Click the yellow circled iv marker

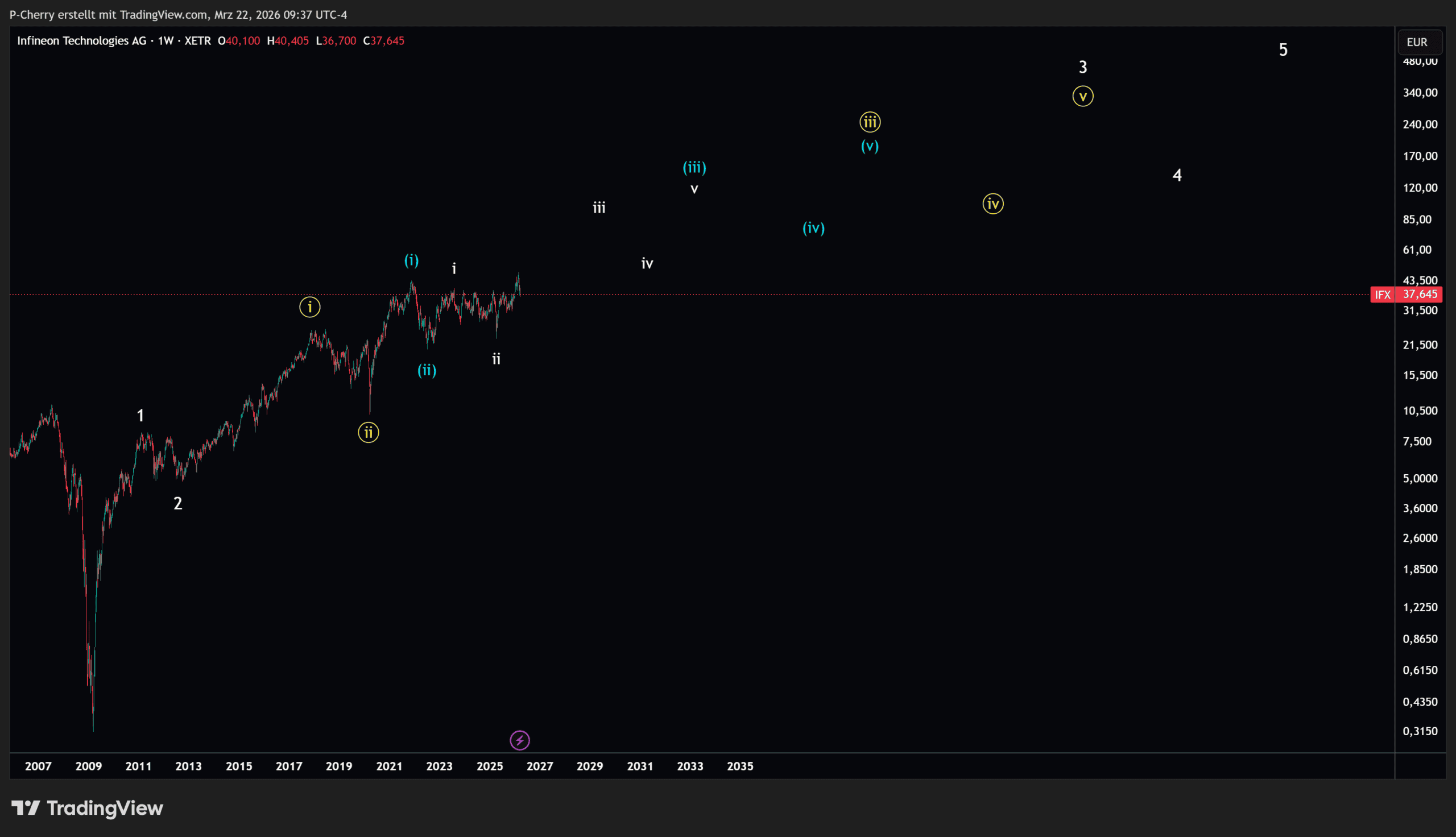pos(992,204)
